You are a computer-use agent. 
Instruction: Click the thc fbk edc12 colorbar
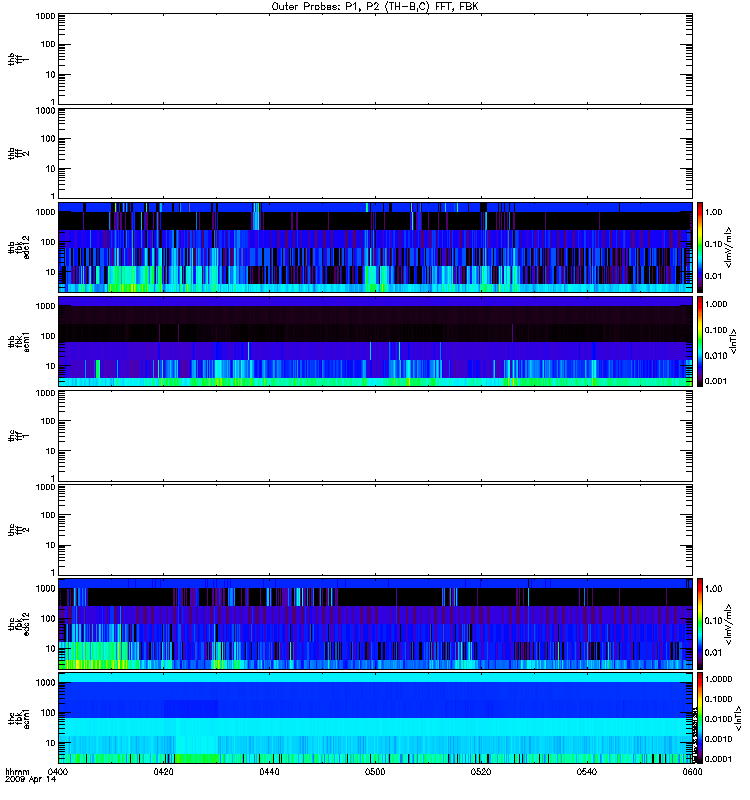[x=700, y=623]
